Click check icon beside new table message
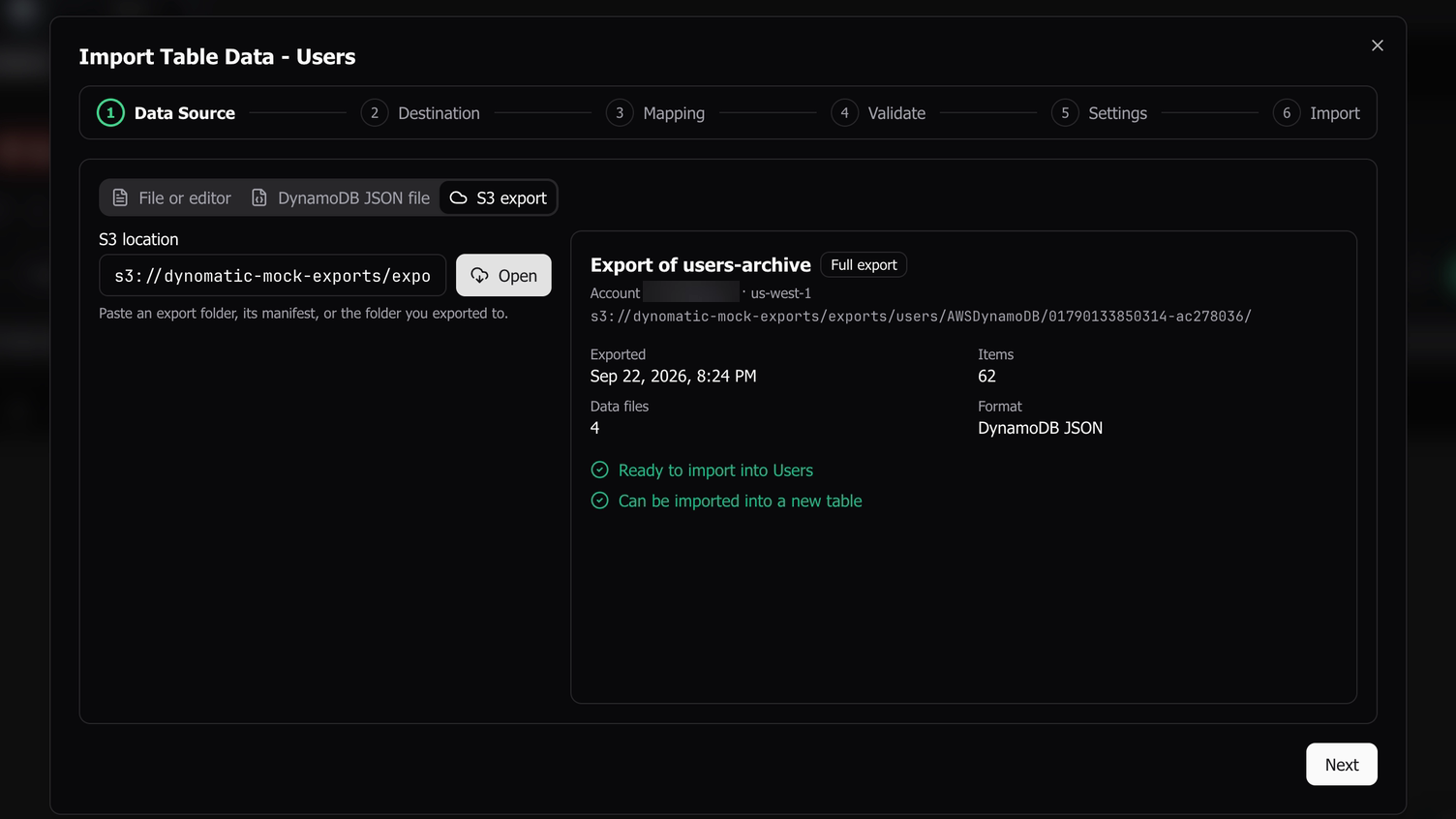Screen dimensions: 1456x819 [600, 501]
